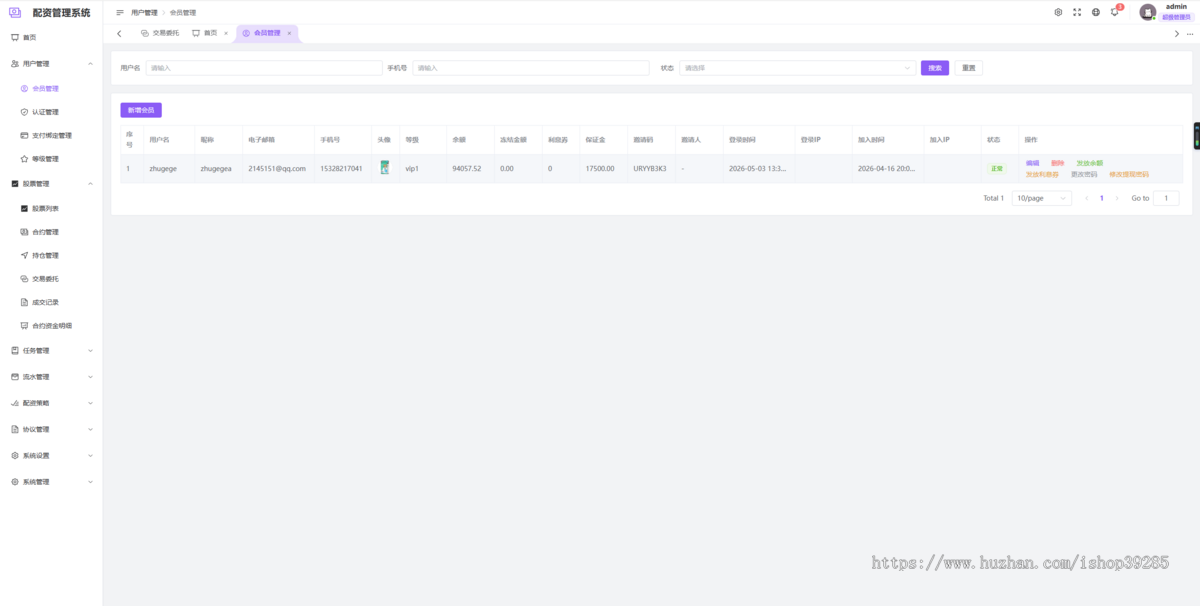The height and width of the screenshot is (606, 1200).
Task: Click 修改提现密码 for zhugege
Action: (x=1129, y=174)
